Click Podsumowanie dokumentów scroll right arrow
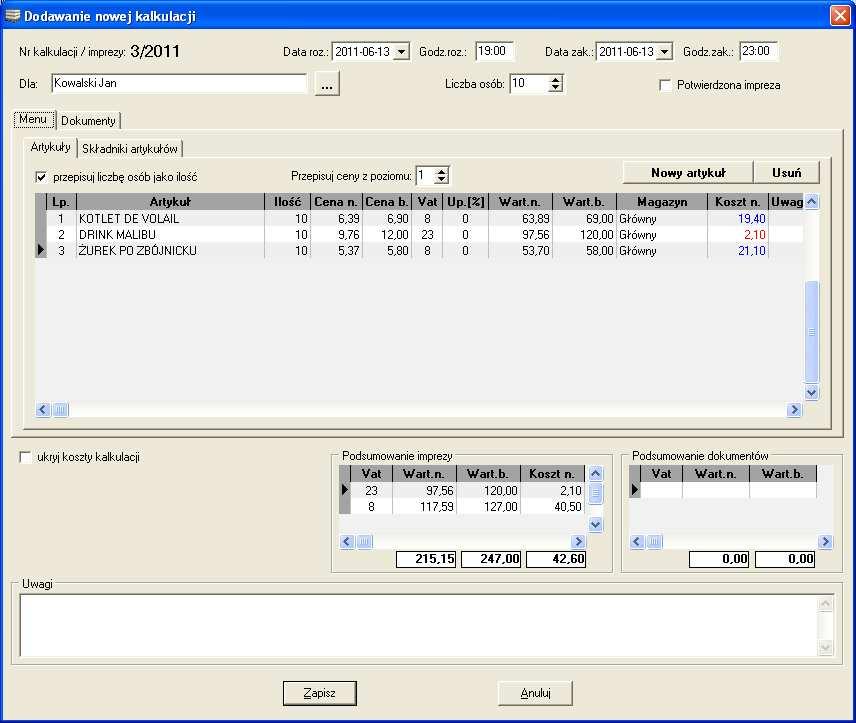The width and height of the screenshot is (856, 723). pyautogui.click(x=825, y=542)
